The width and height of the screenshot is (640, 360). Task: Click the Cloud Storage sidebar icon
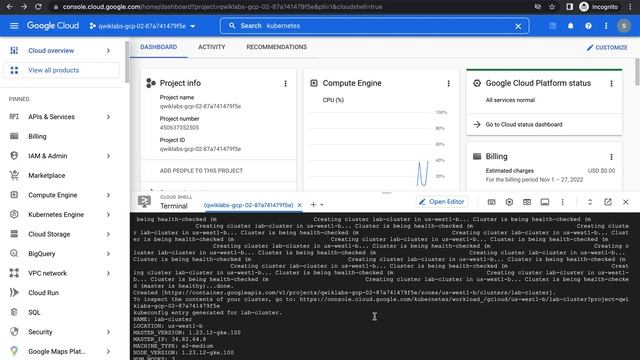tap(14, 234)
